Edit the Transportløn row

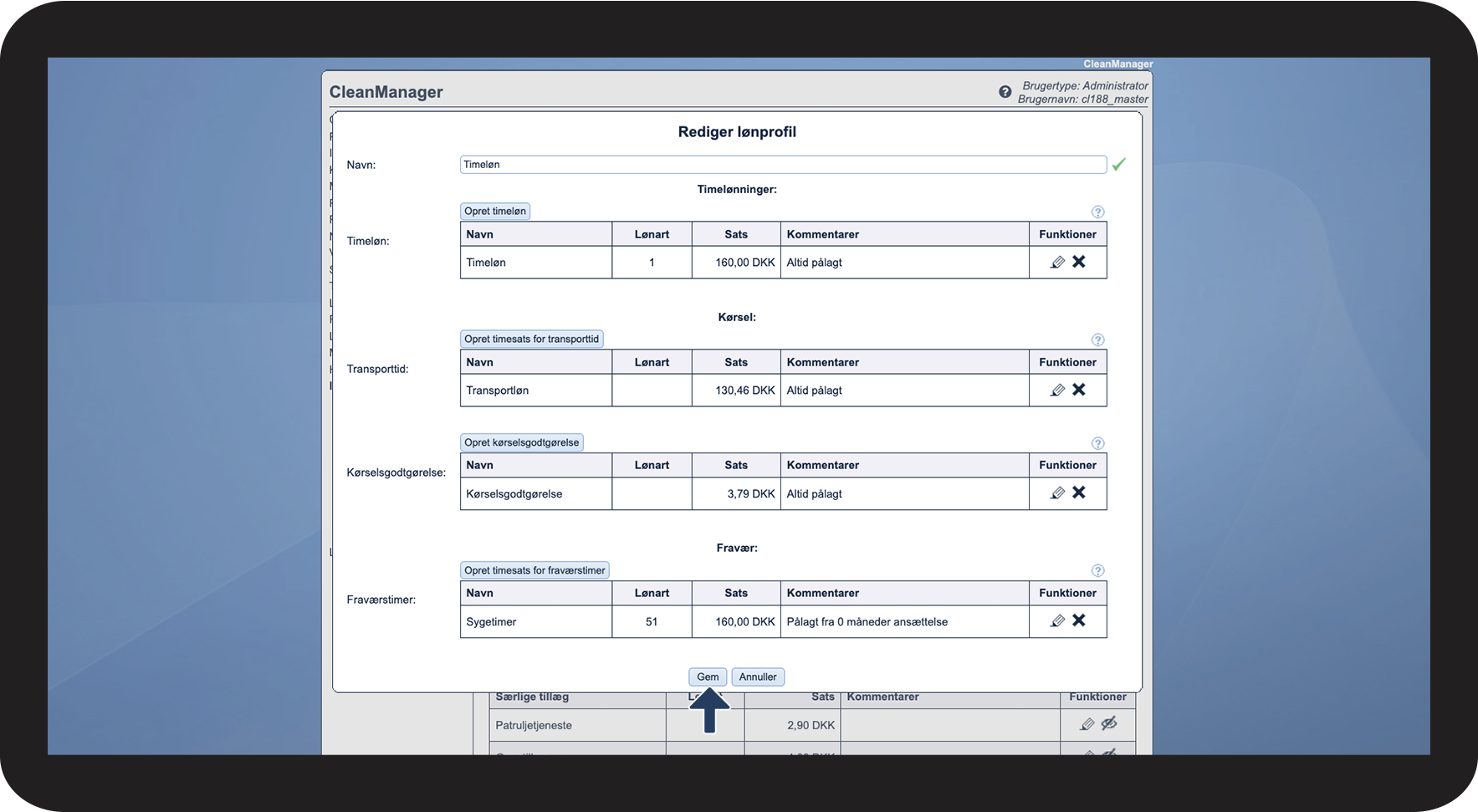(x=1057, y=391)
